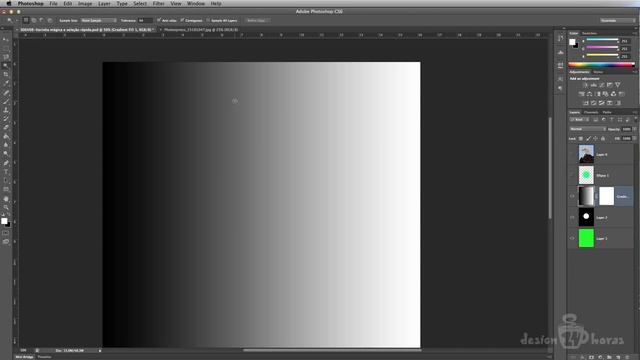Open the Mini Bridge tab
Viewport: 640px width, 360px height.
tap(24, 357)
